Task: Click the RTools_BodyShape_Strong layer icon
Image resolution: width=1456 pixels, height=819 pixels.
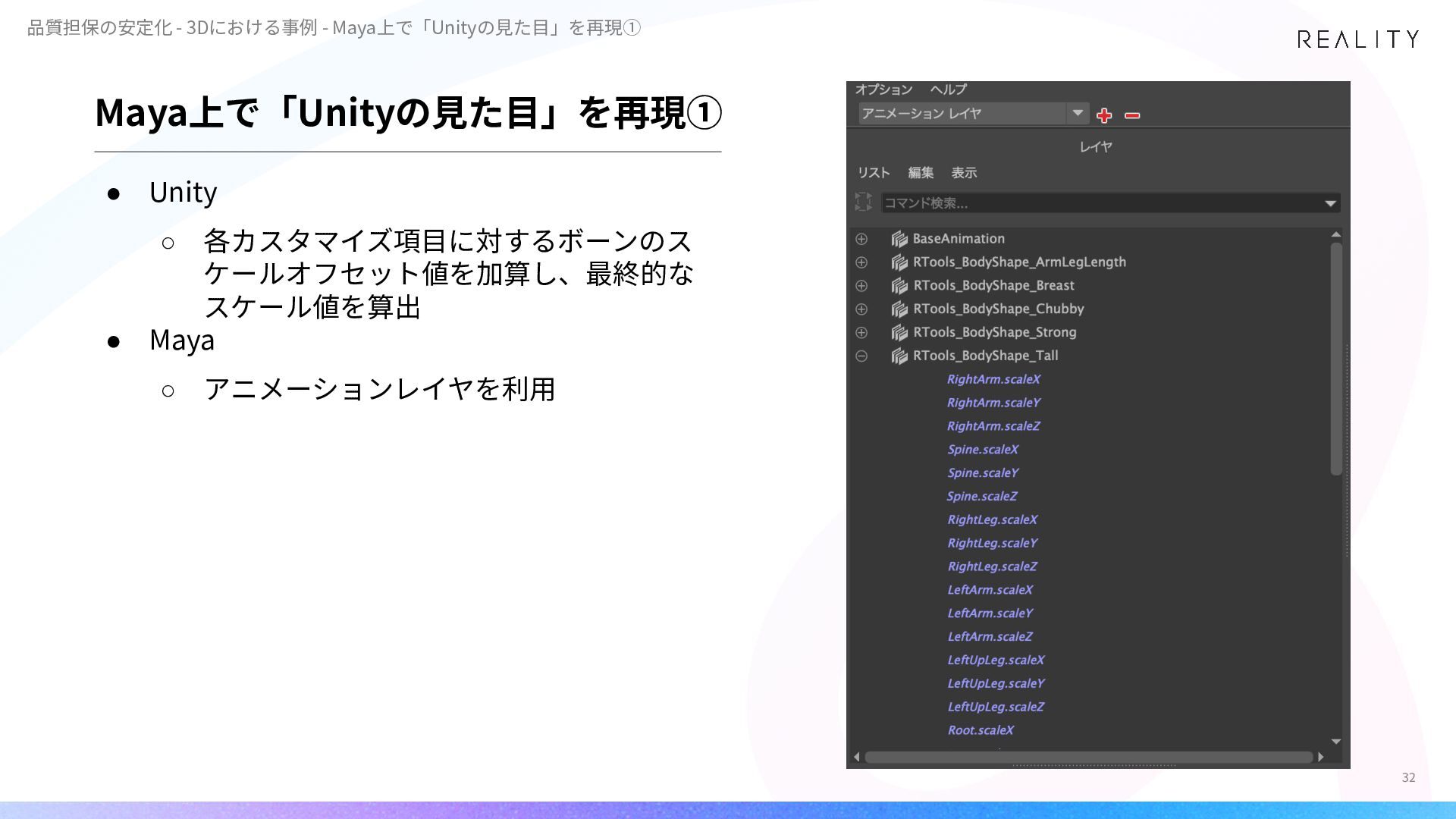Action: pyautogui.click(x=899, y=333)
